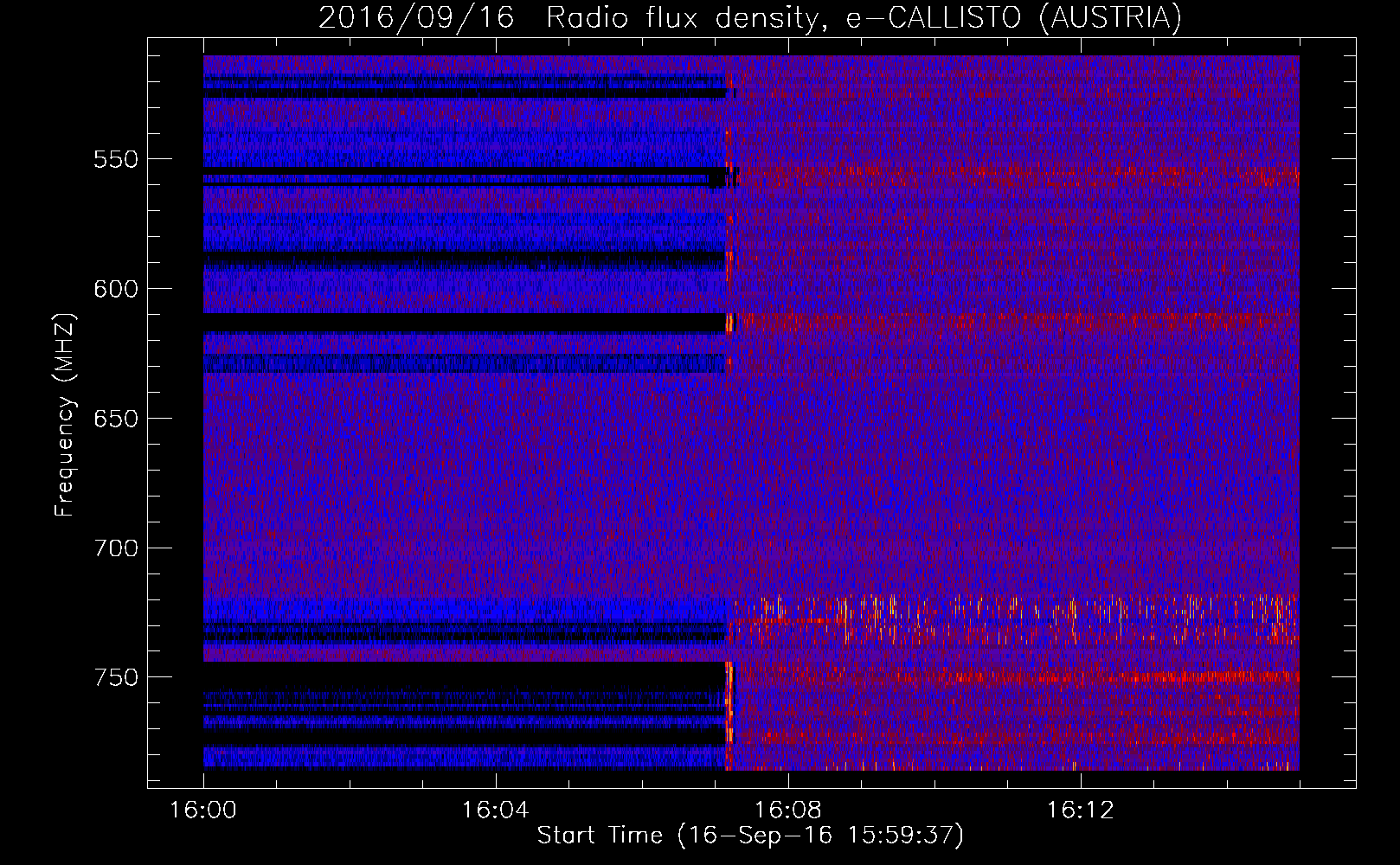Screen dimensions: 1400x865
Task: Click the 750 frequency tick label
Action: point(115,677)
